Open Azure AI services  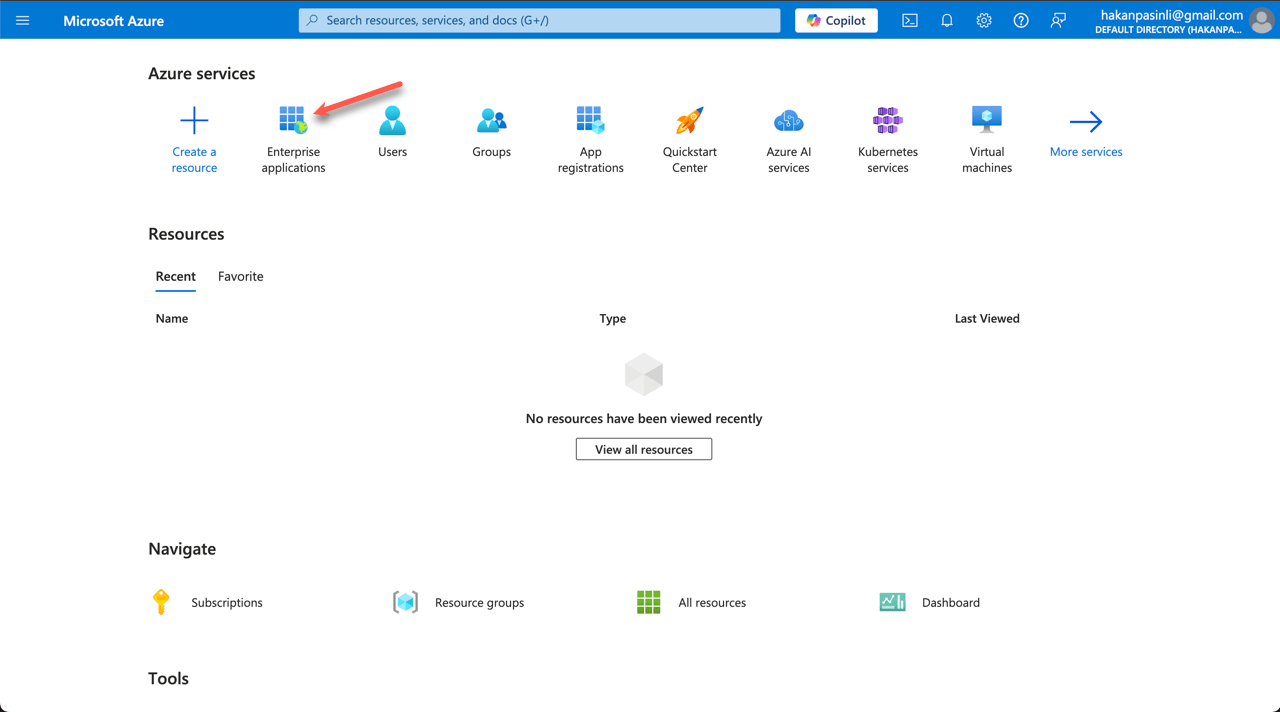[x=788, y=135]
